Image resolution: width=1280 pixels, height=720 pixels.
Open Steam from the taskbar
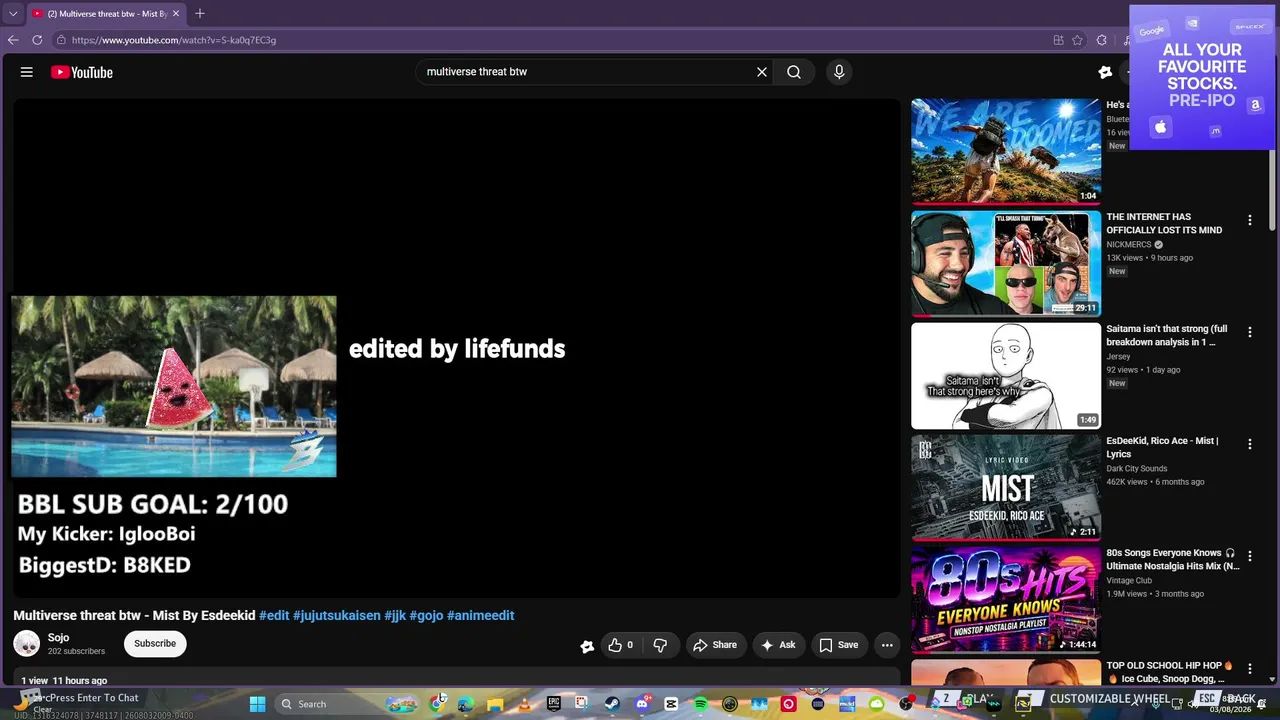612,704
